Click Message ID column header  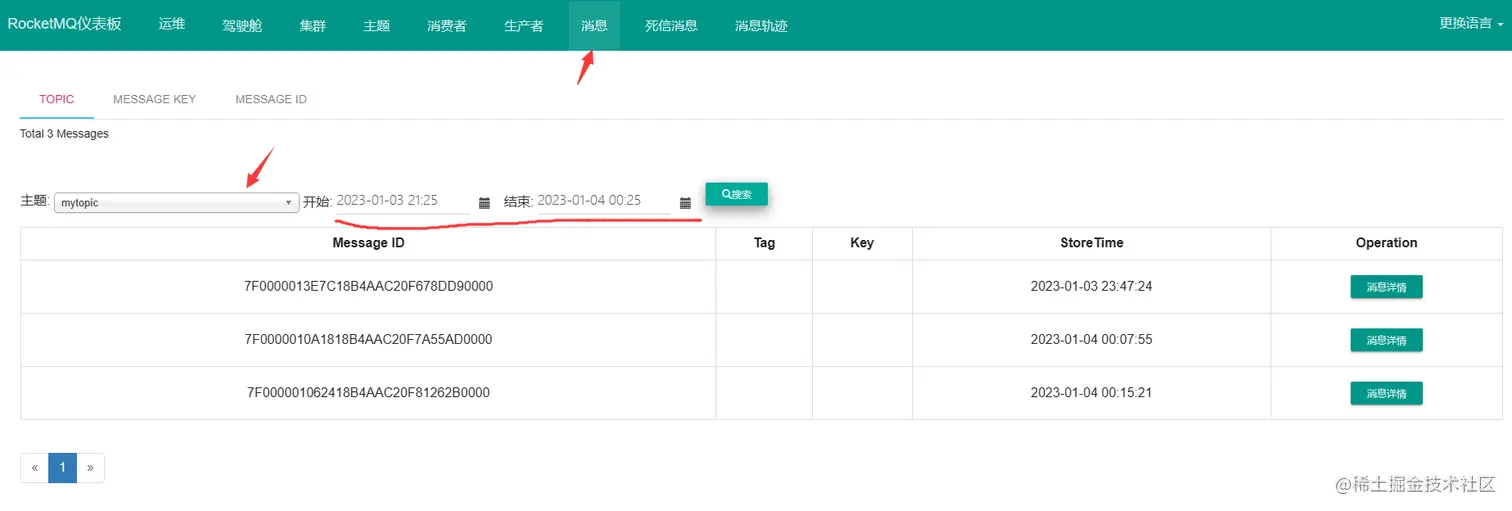(x=369, y=243)
